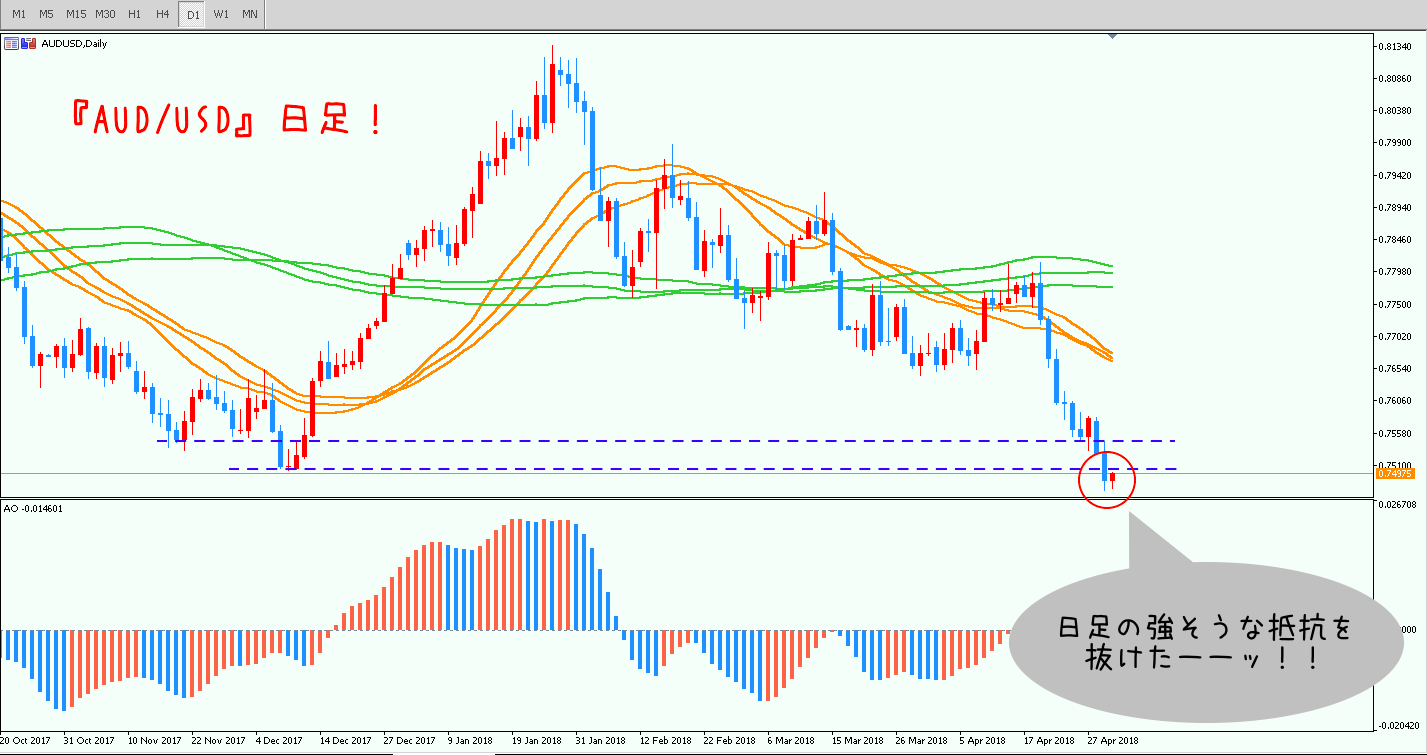
Task: Select the M5 timeframe button
Action: (46, 14)
